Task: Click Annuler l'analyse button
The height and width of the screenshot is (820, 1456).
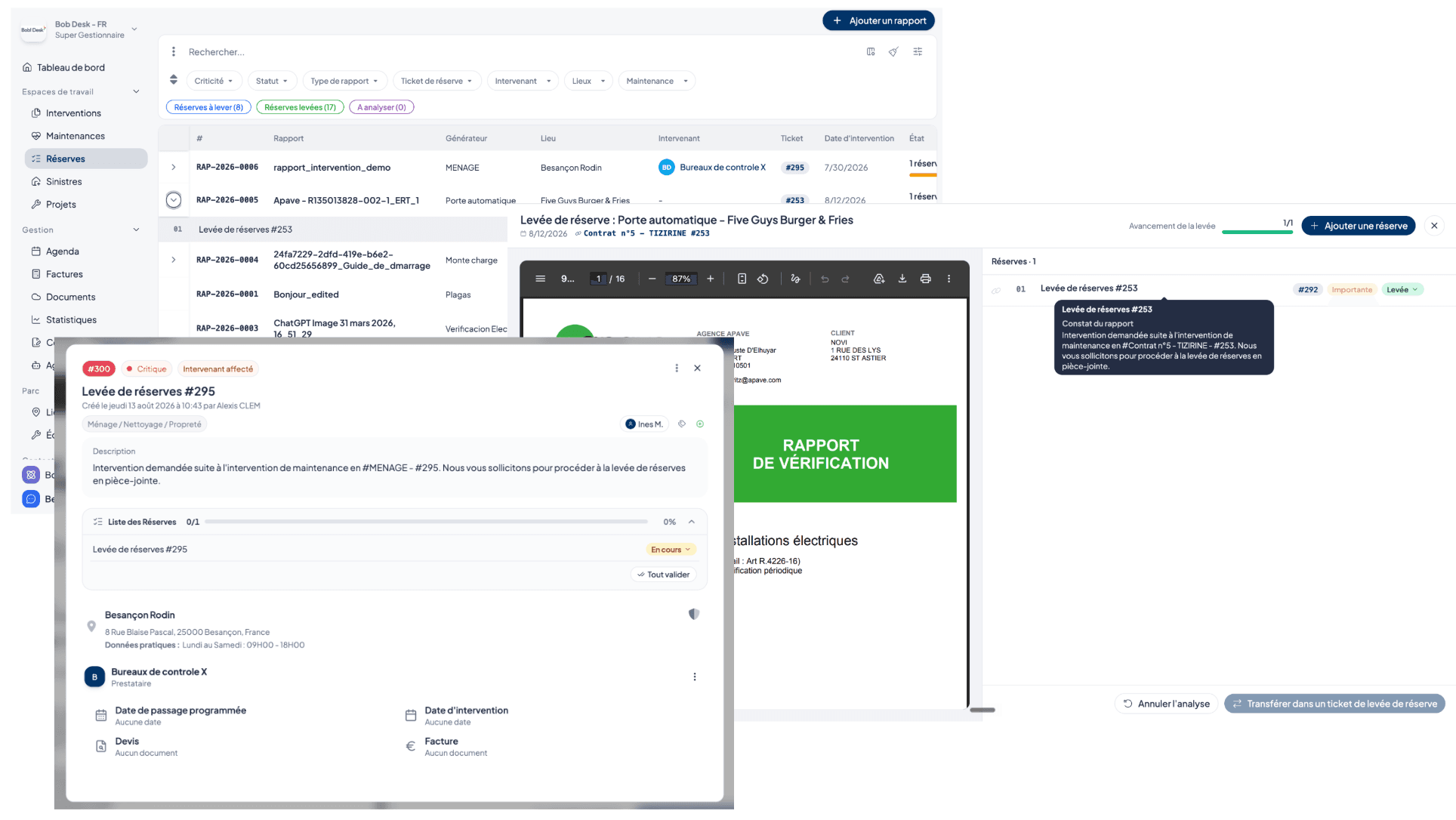Action: pos(1167,704)
